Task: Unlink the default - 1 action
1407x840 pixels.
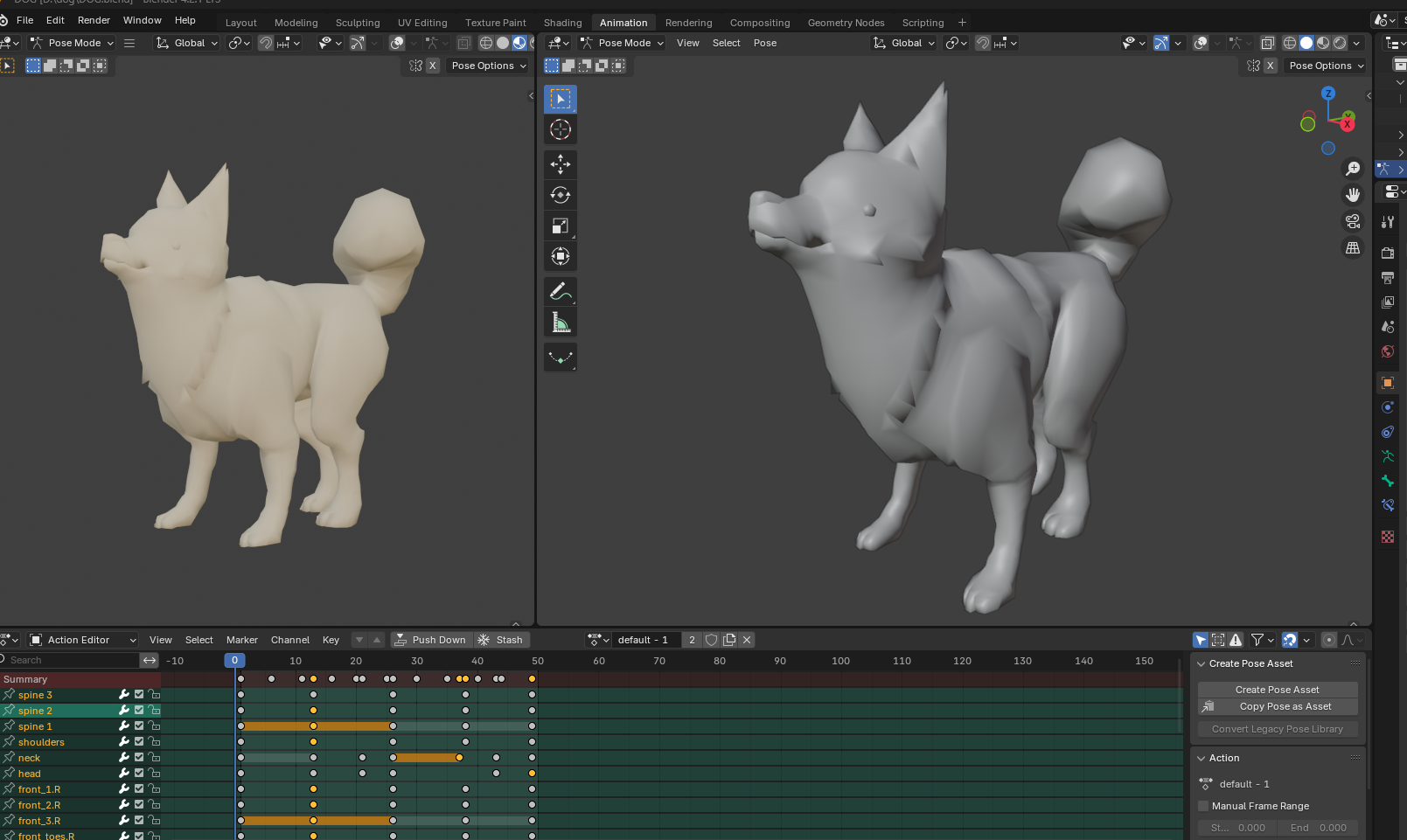Action: [747, 640]
